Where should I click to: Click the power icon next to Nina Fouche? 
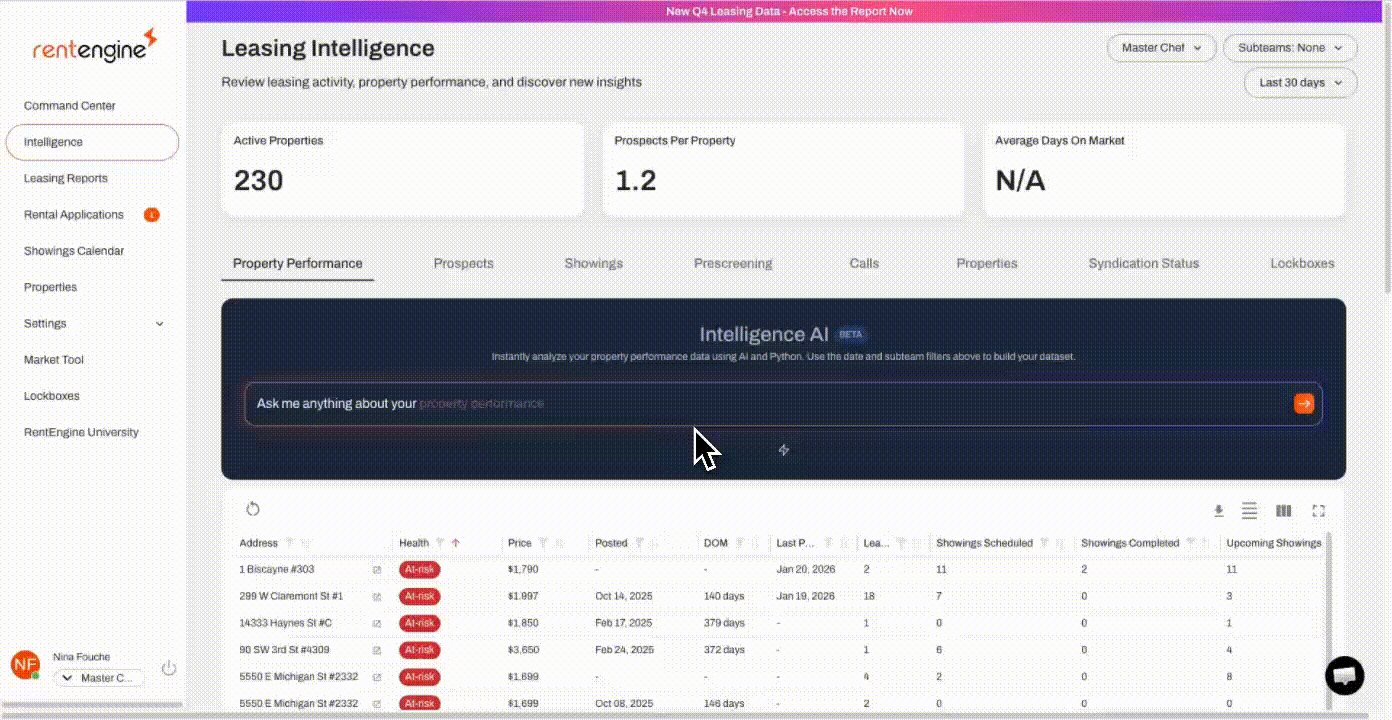(x=169, y=667)
